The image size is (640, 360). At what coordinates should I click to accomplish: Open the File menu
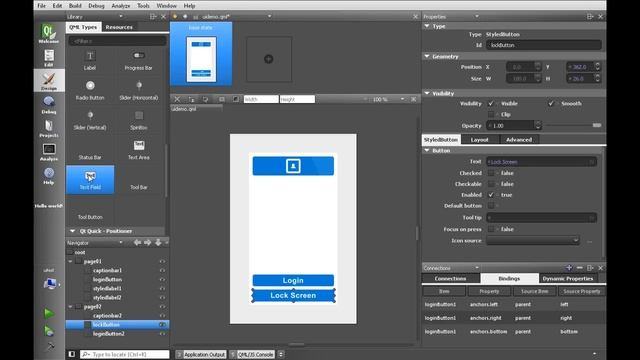point(42,6)
